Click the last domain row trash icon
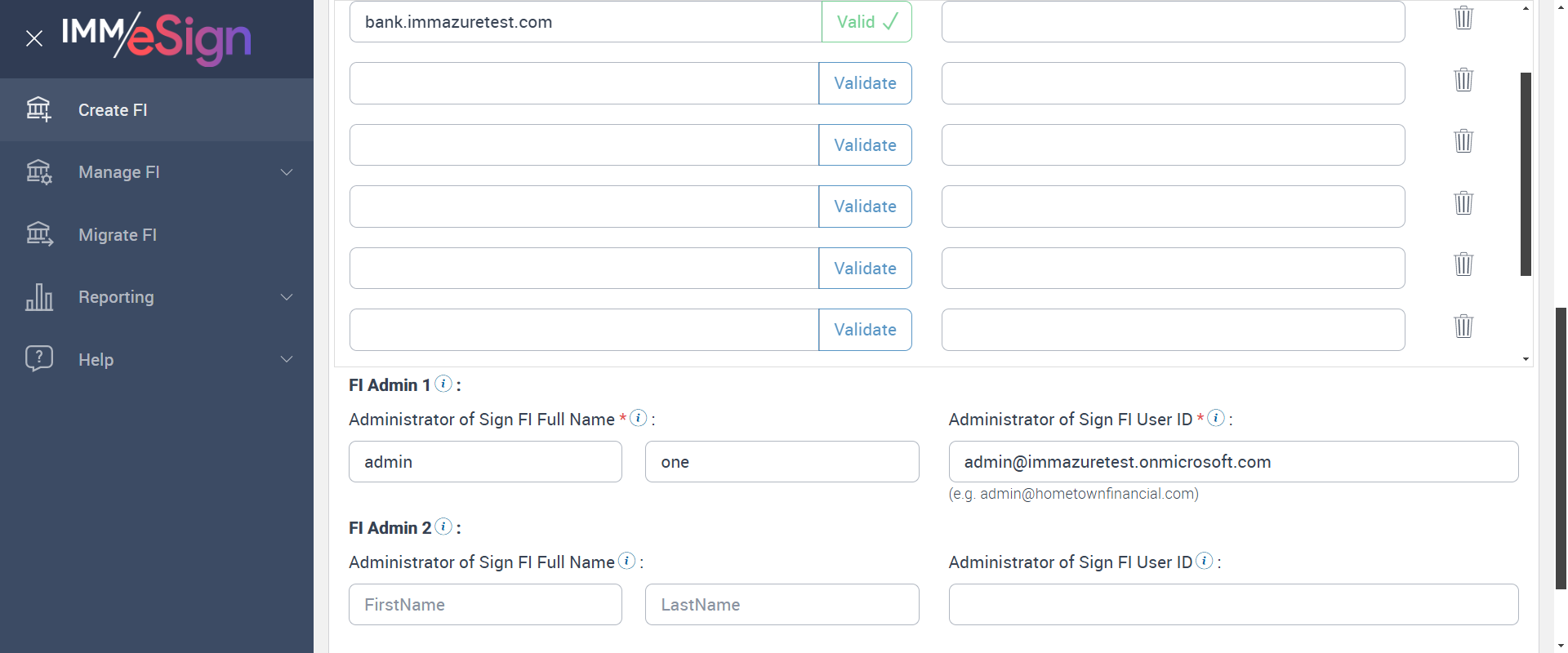The height and width of the screenshot is (653, 1568). pos(1463,326)
